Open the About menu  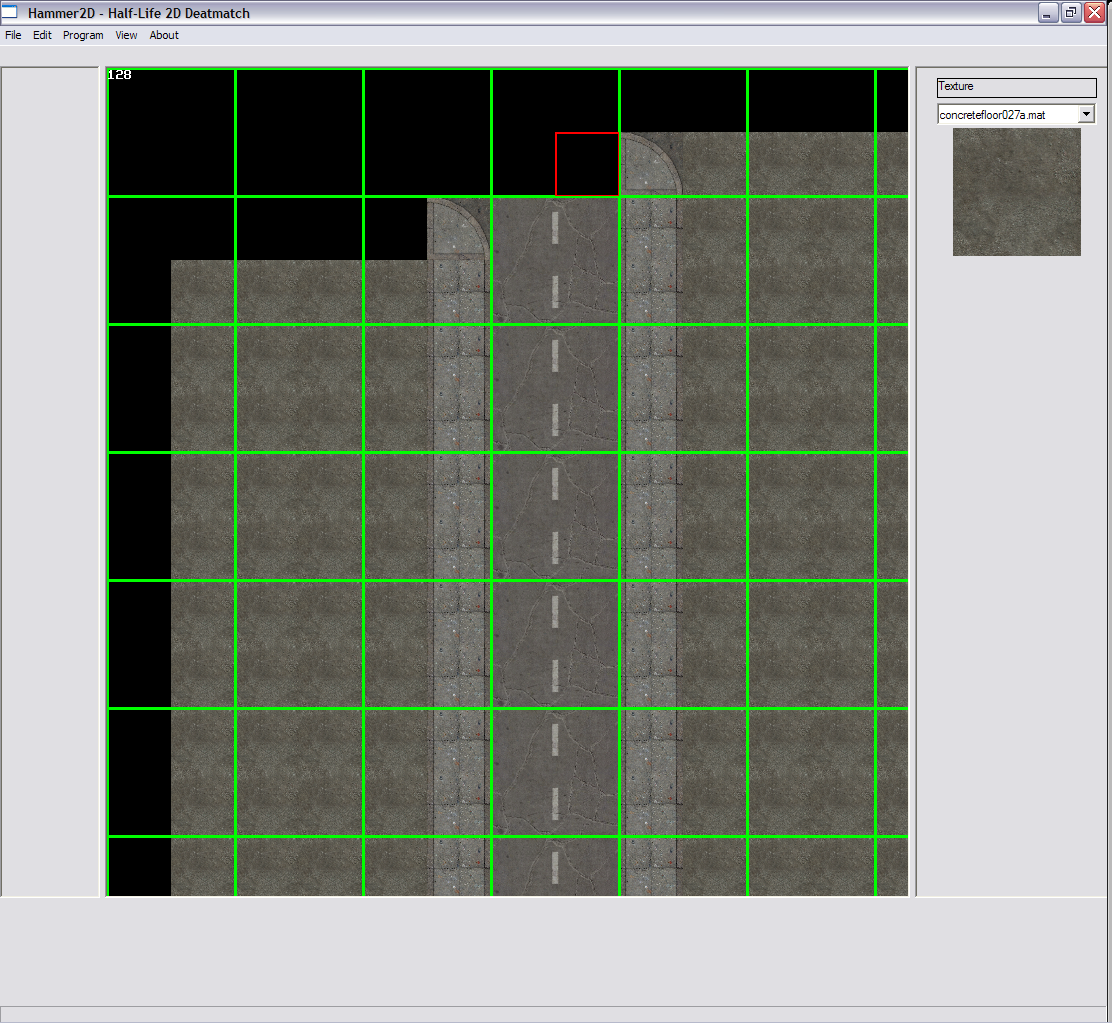(x=164, y=35)
